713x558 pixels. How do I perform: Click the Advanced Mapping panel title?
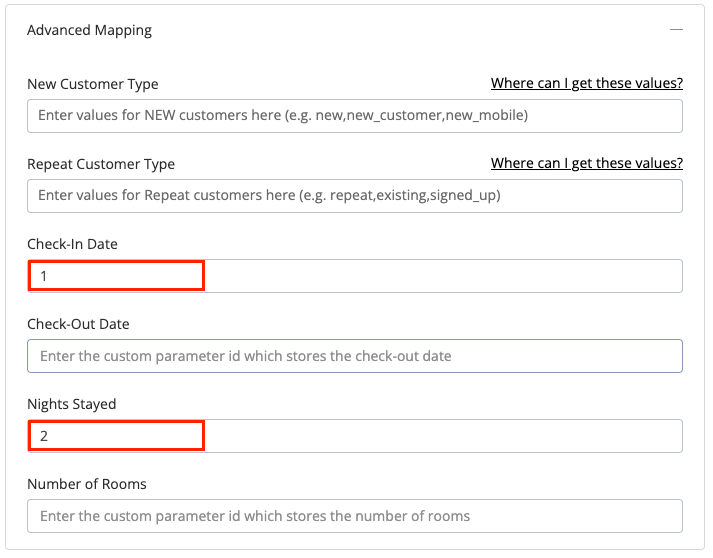[90, 30]
